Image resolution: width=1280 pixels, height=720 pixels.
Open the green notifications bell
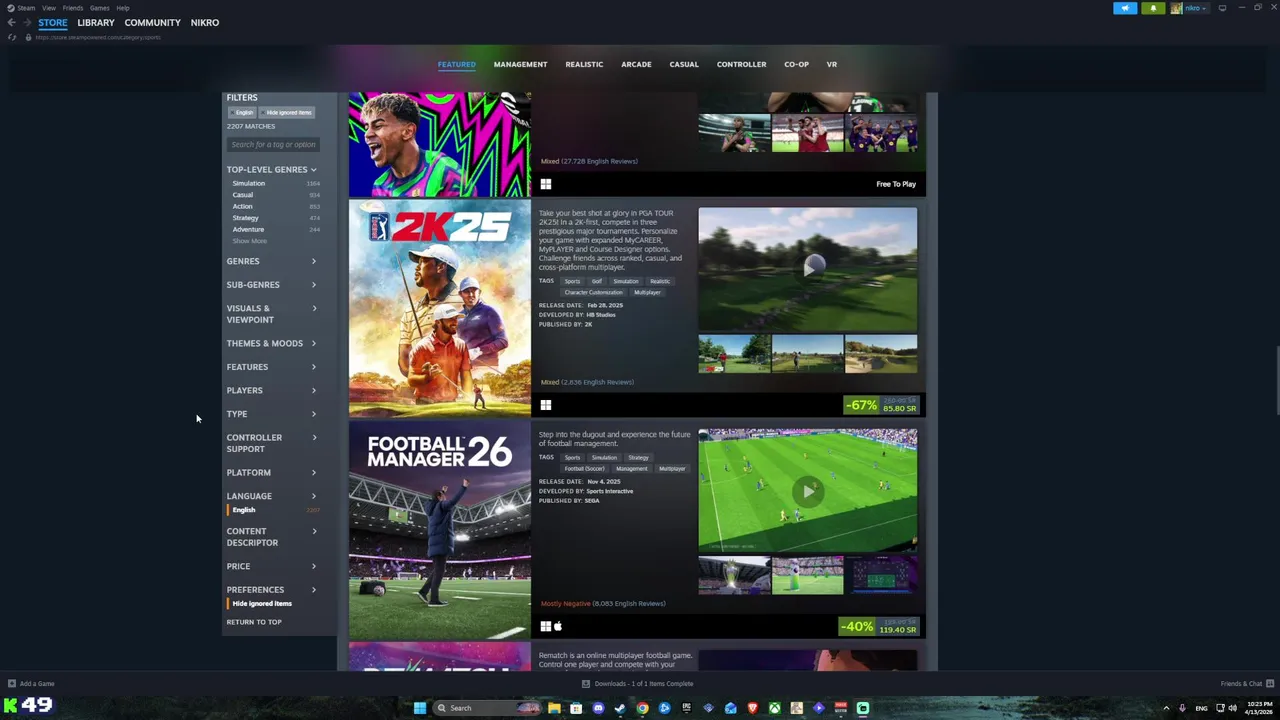click(x=1153, y=8)
